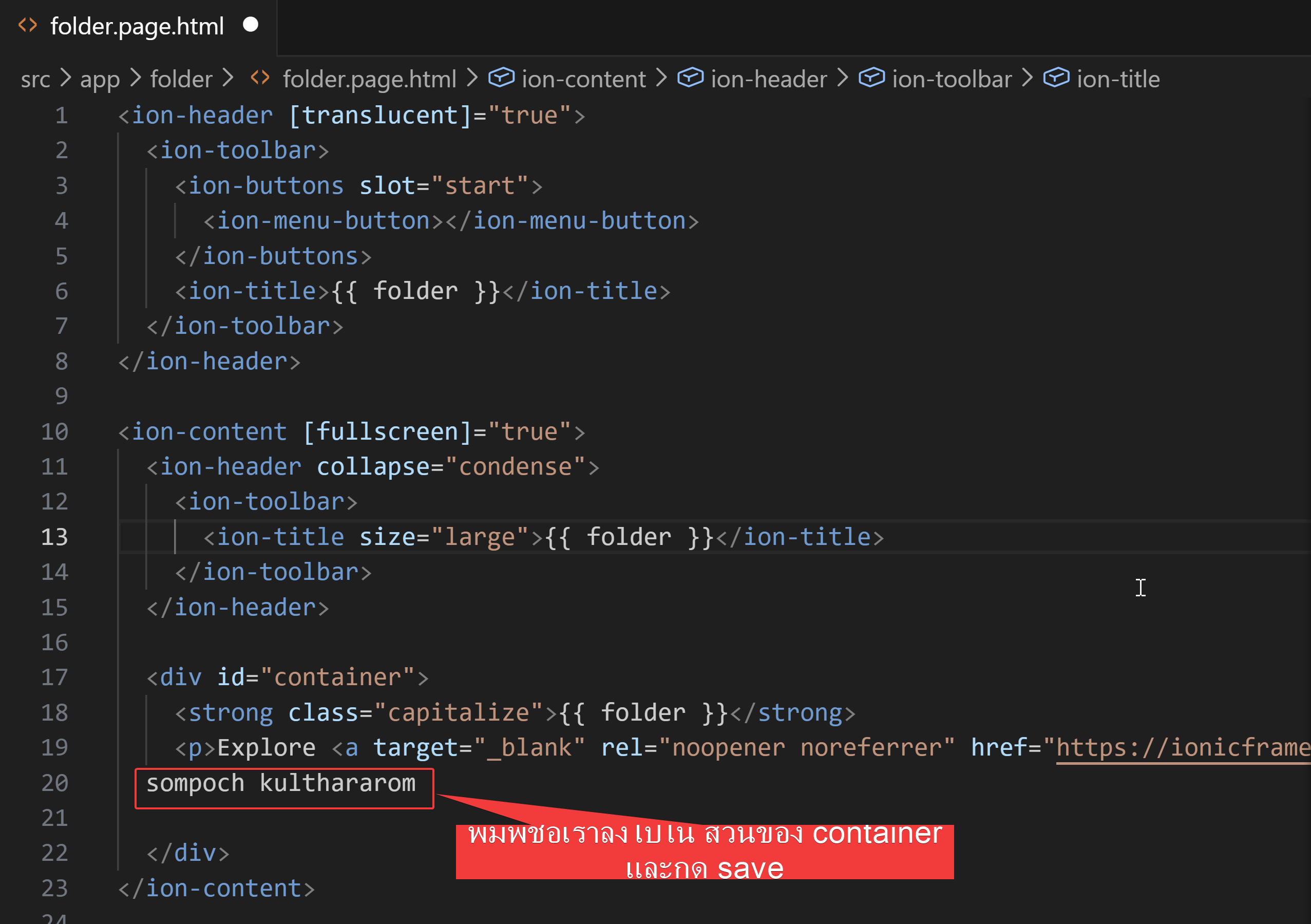Screen dimensions: 1311x924
Task: Click the ion-header cube icon in breadcrumb
Action: click(x=690, y=78)
